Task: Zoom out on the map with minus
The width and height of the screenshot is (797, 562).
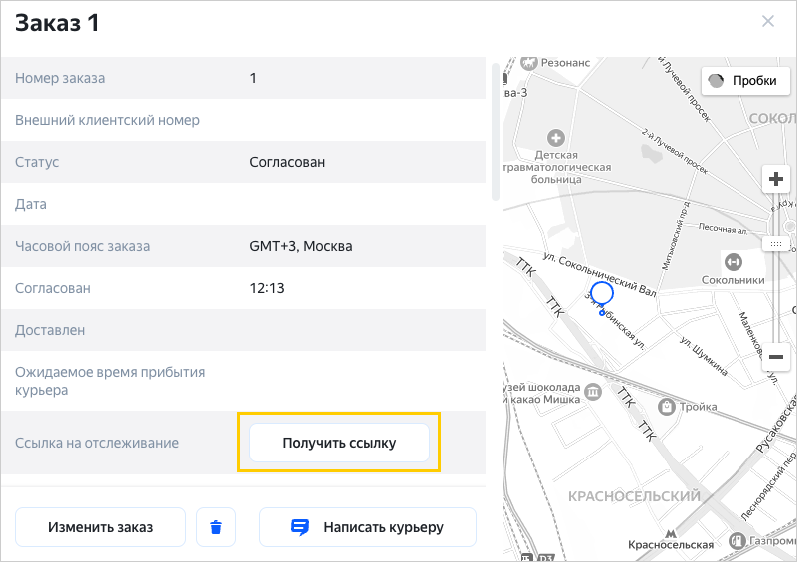Action: click(x=776, y=356)
